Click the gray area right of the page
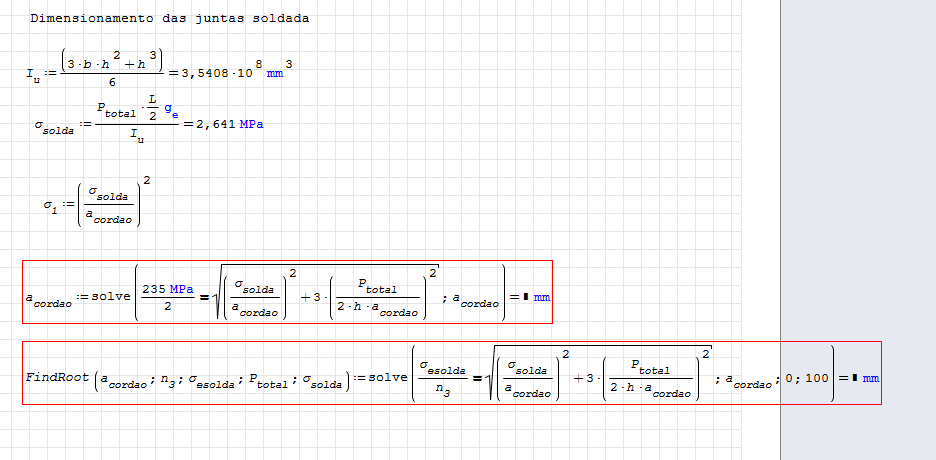936x460 pixels. tap(858, 200)
